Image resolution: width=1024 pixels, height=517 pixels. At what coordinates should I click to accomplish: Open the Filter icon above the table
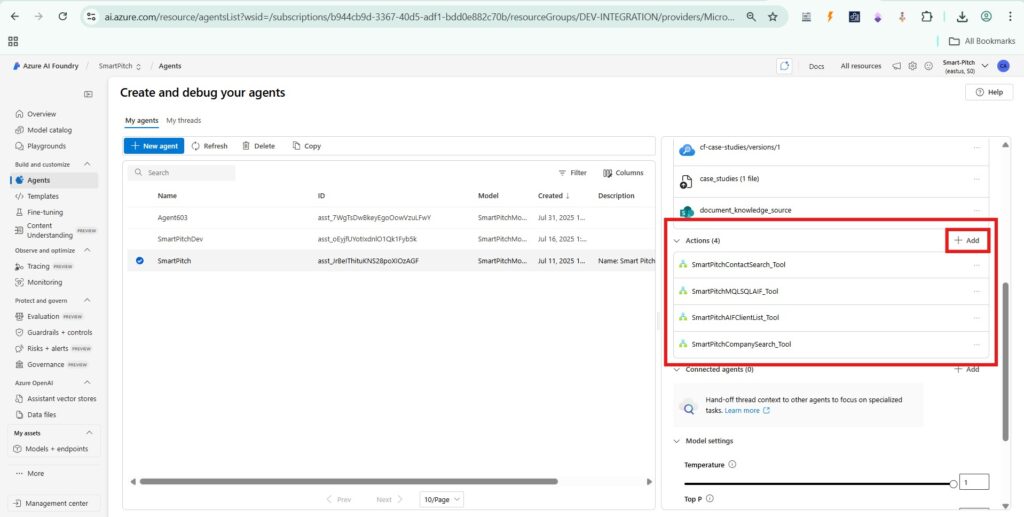562,173
